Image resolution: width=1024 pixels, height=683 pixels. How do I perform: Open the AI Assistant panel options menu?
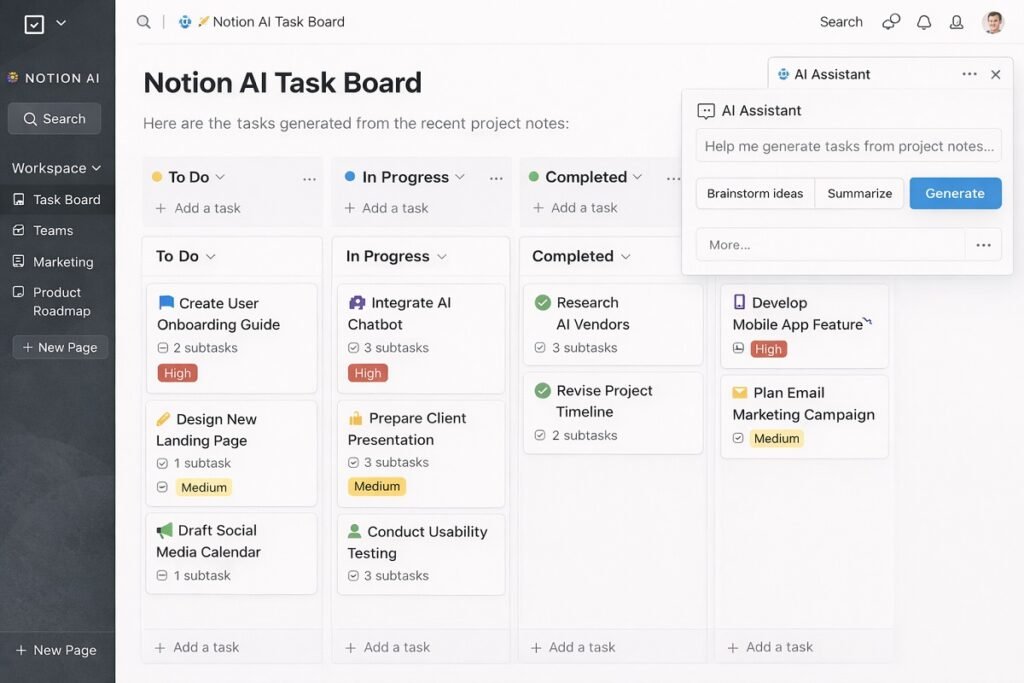pyautogui.click(x=968, y=73)
